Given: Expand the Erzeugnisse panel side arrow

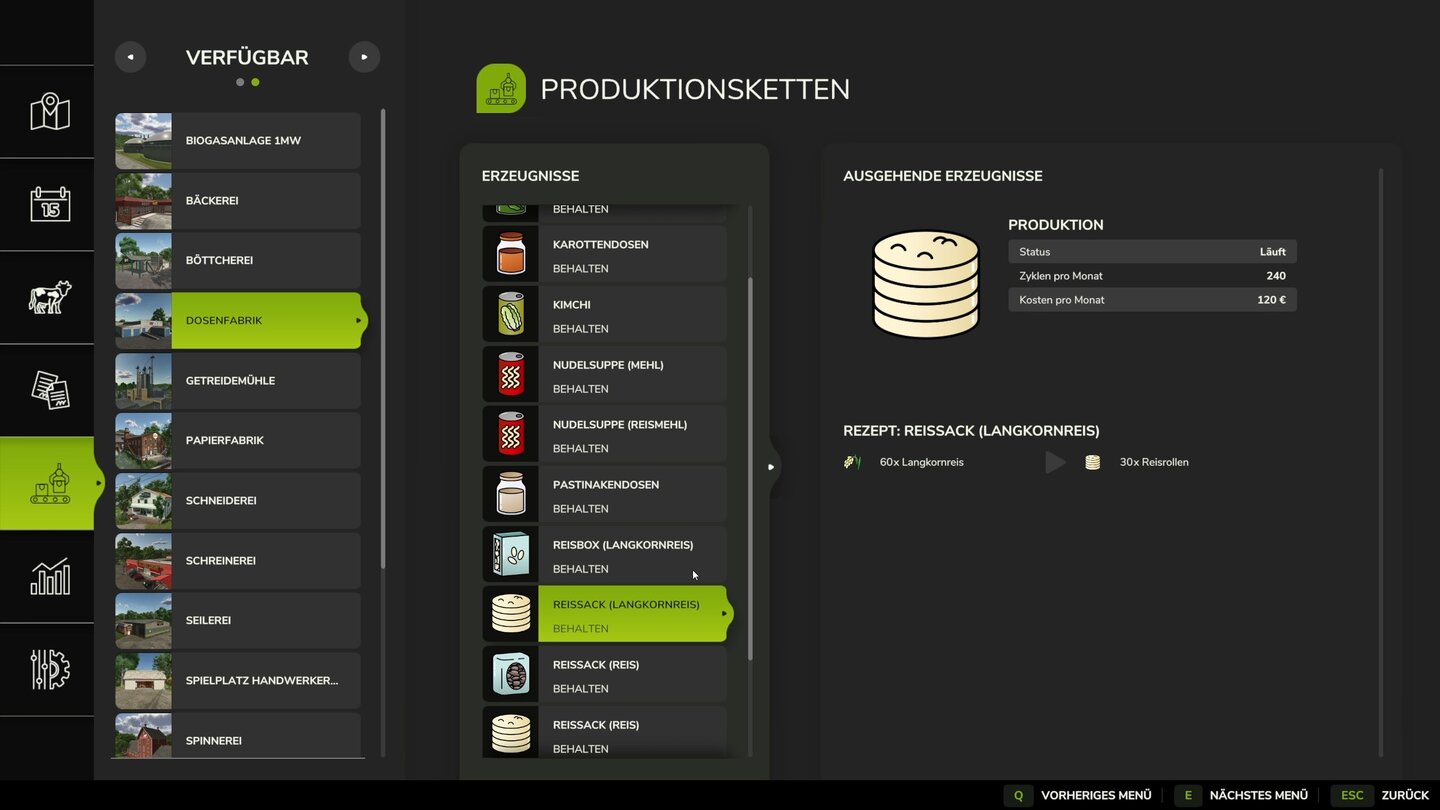Looking at the screenshot, I should click(x=771, y=467).
